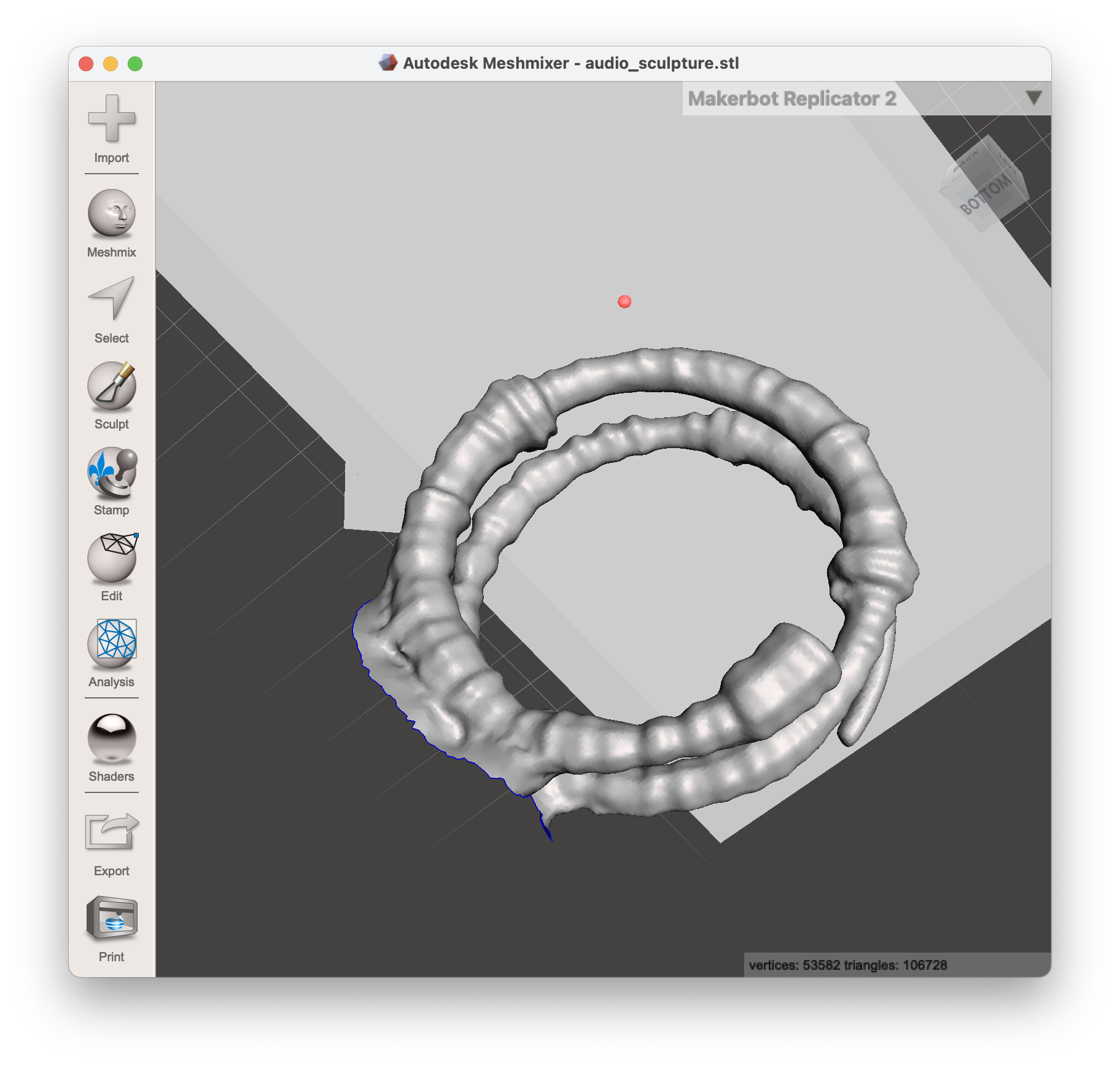Activate the Select arrow tool

(111, 299)
